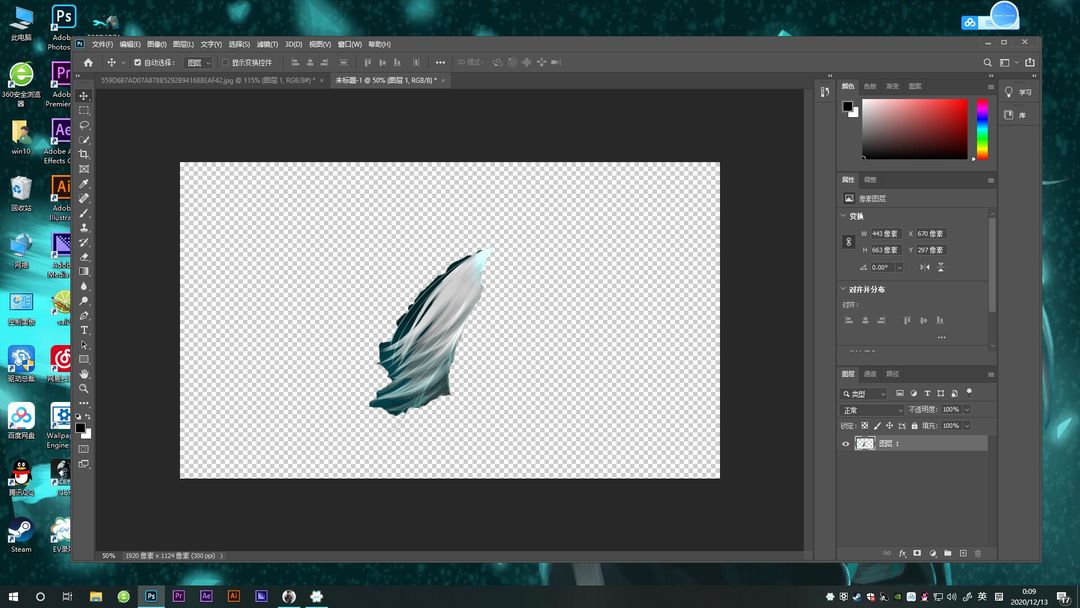Click the share icon in options bar
Image resolution: width=1080 pixels, height=608 pixels.
pyautogui.click(x=1030, y=62)
